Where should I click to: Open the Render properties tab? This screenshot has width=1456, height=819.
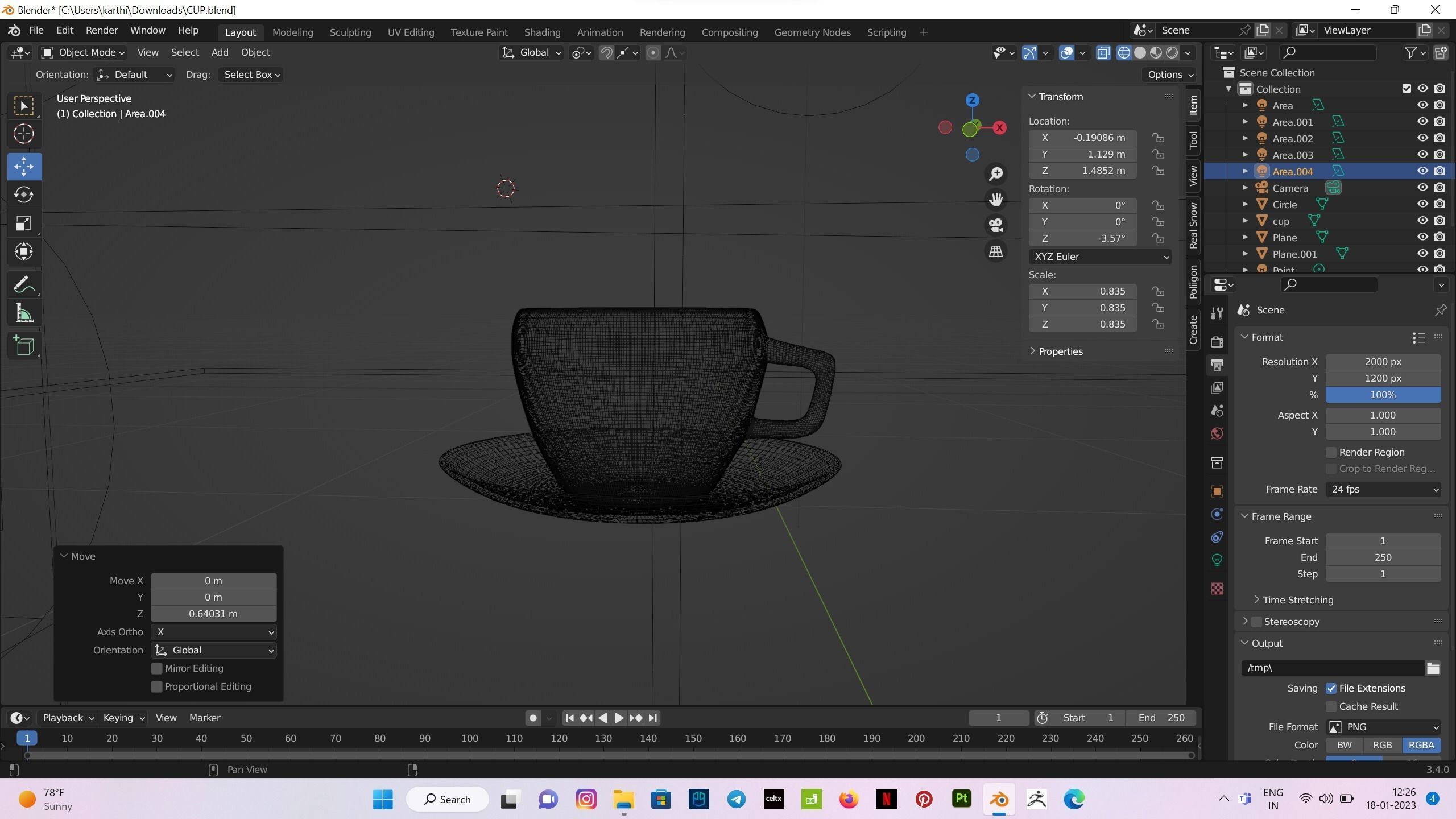1217,341
